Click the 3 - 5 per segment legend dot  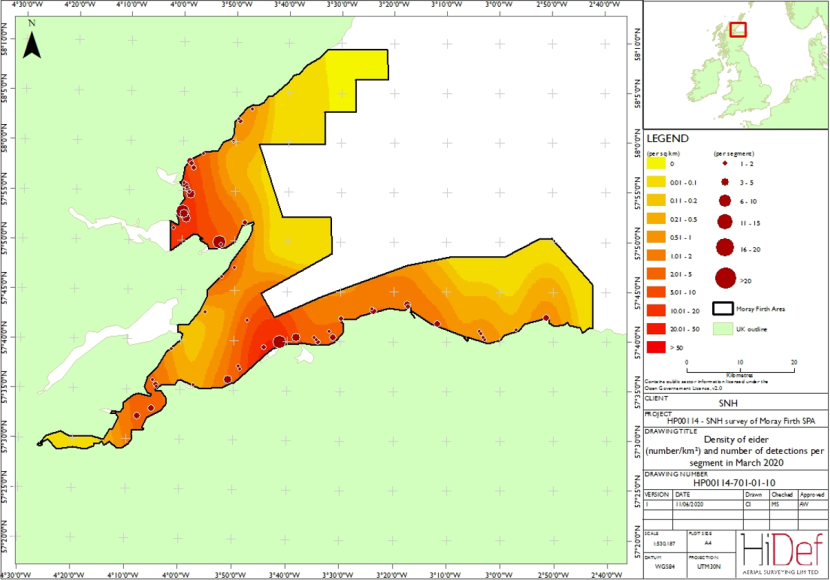click(725, 182)
